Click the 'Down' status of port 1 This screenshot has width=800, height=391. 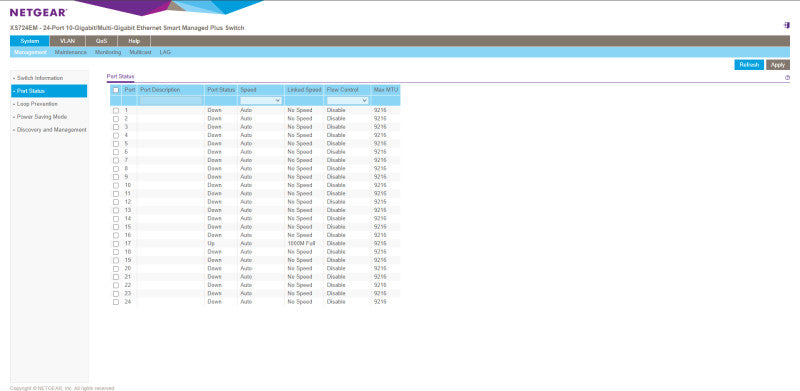tap(214, 110)
